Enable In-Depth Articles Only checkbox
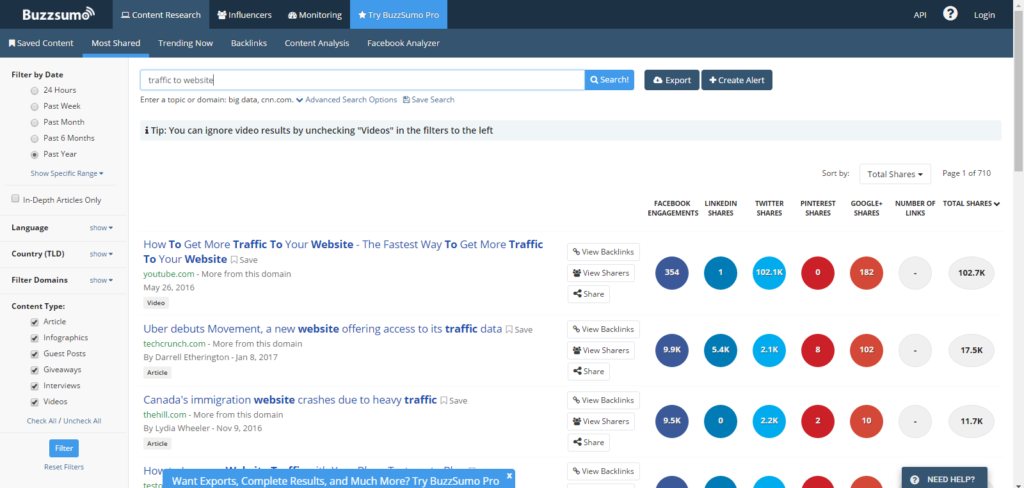The width and height of the screenshot is (1024, 488). click(x=15, y=199)
